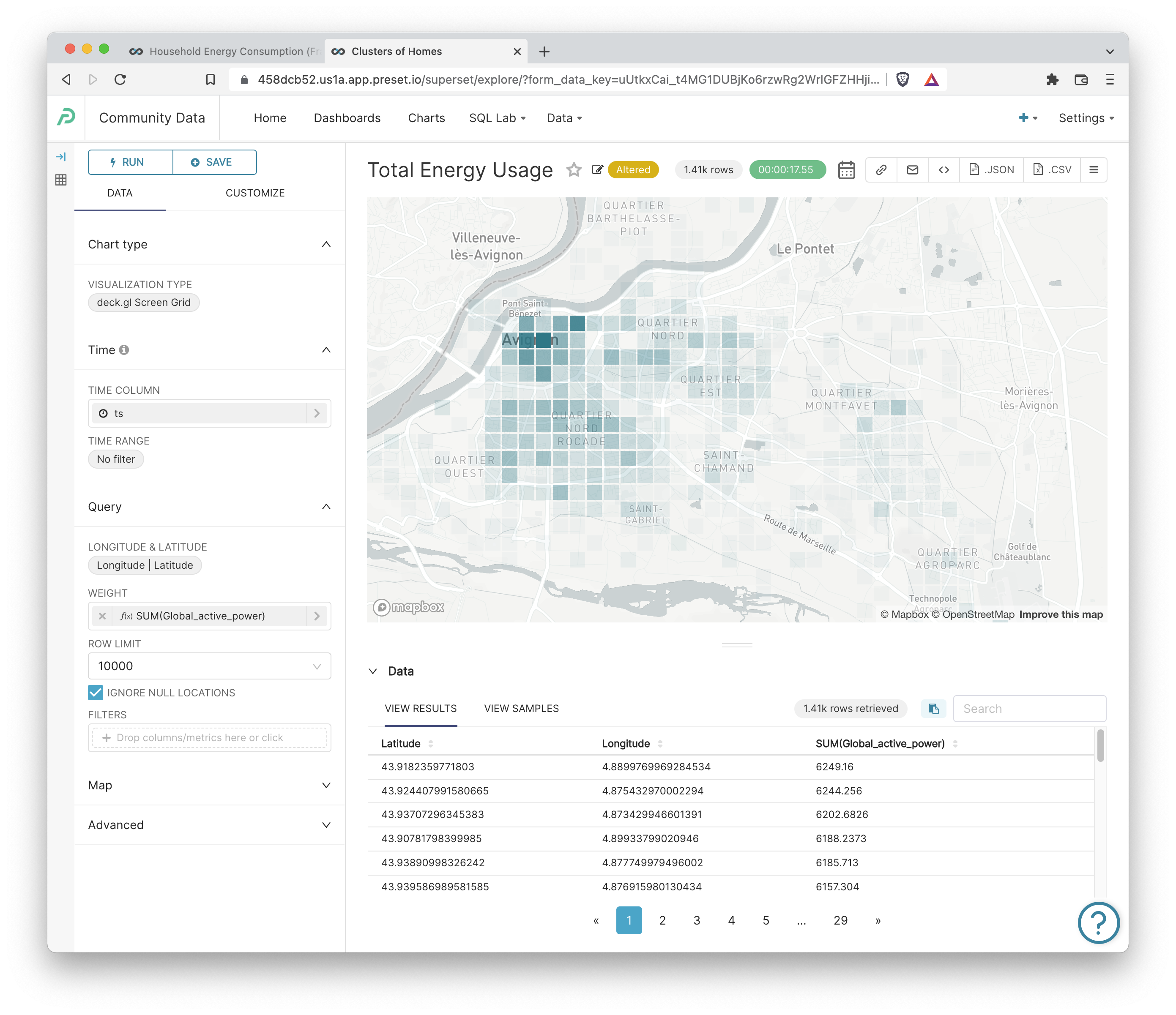The height and width of the screenshot is (1015, 1176).
Task: Click the share link icon
Action: 879,169
